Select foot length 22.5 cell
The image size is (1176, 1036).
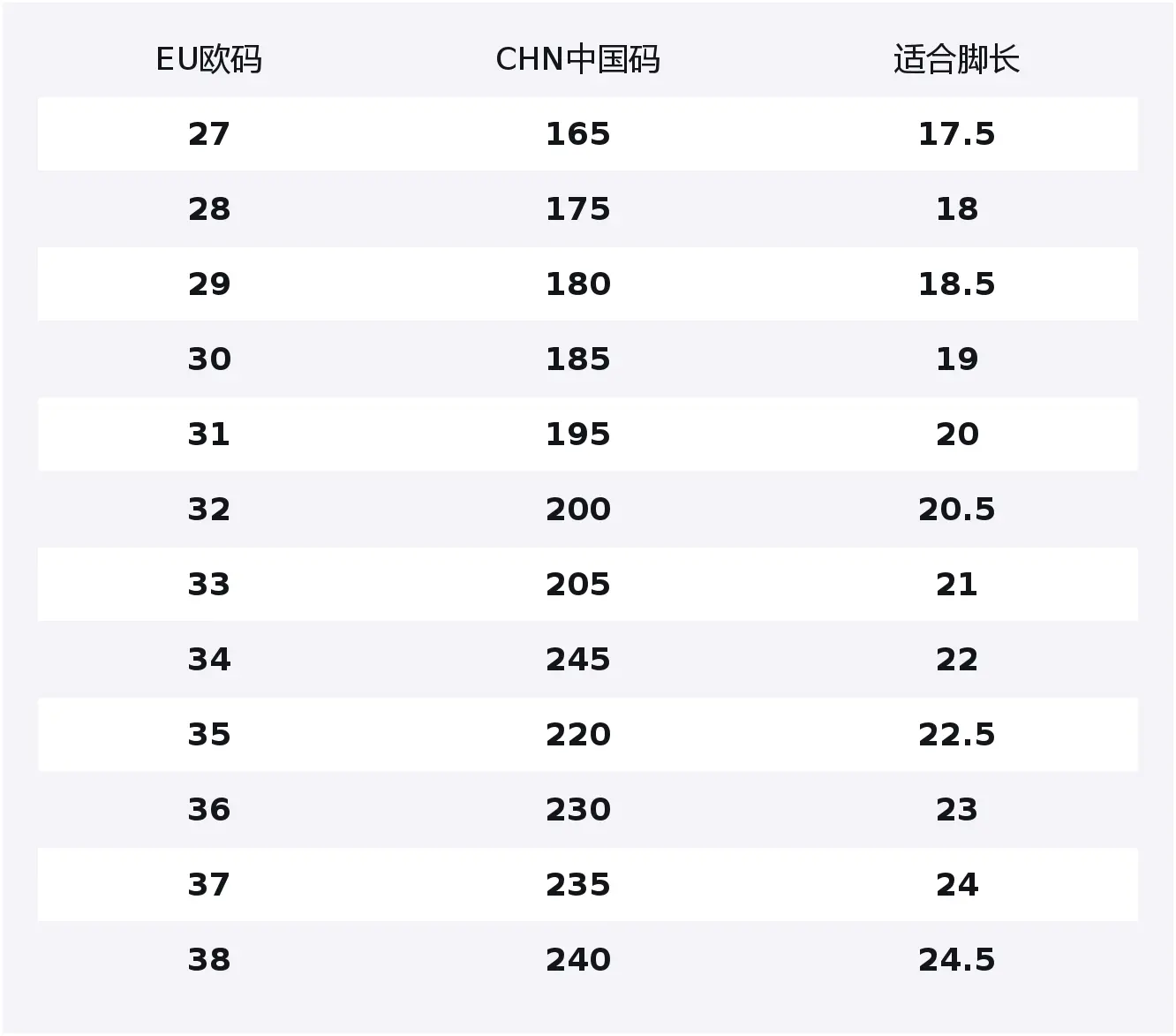[x=956, y=735]
